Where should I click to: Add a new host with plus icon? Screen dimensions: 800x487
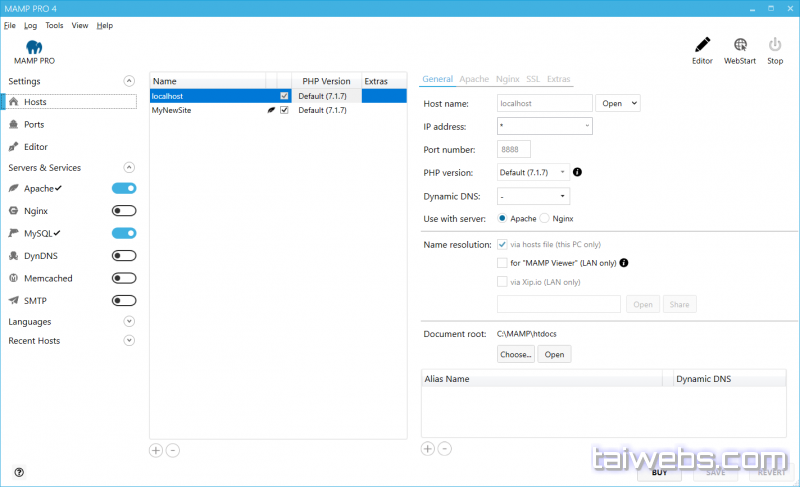156,450
